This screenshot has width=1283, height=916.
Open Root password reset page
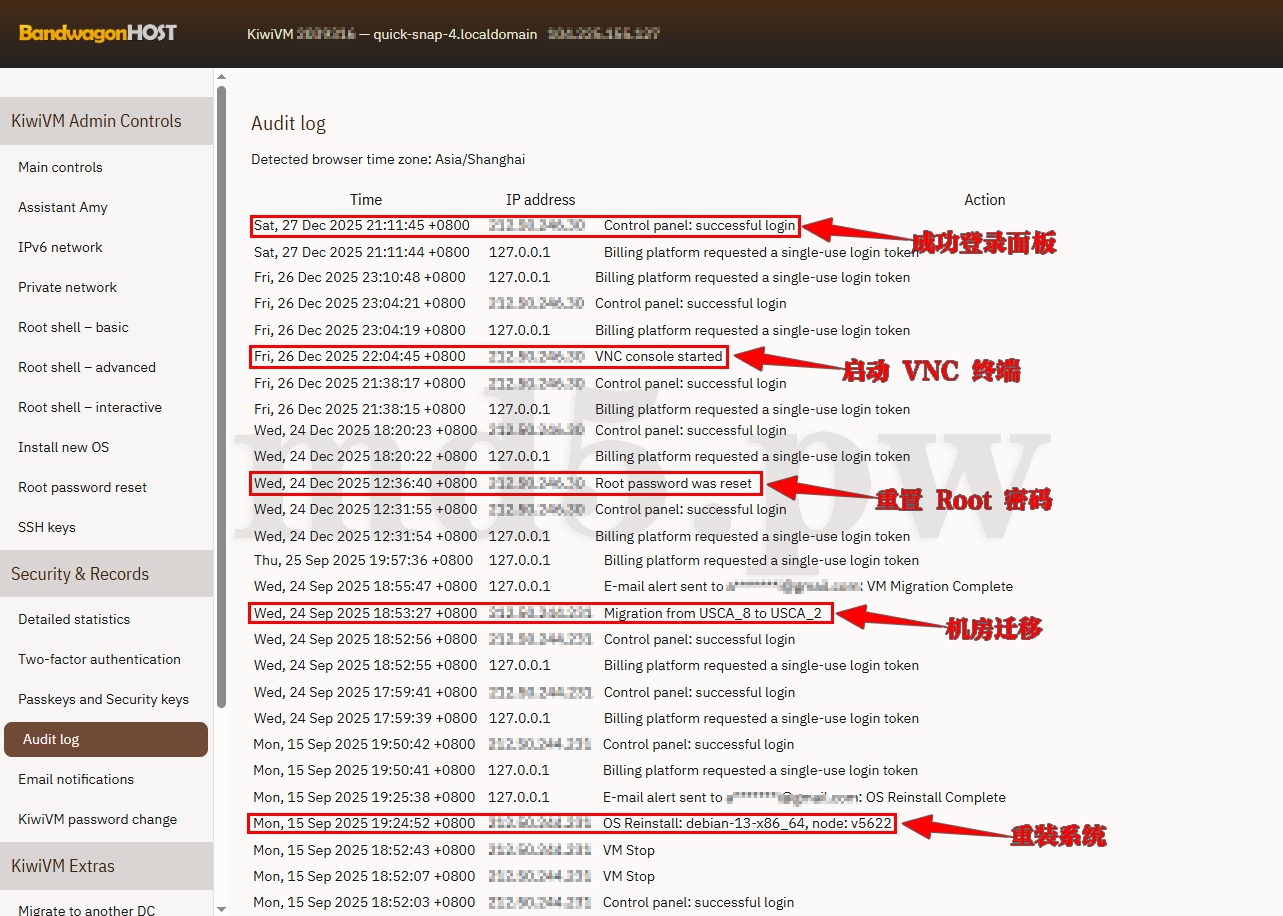[x=82, y=487]
